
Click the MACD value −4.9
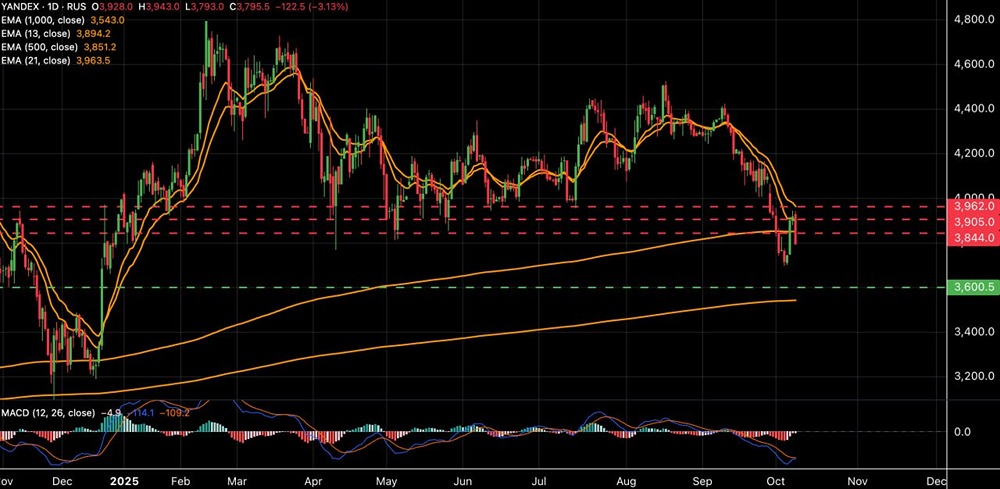click(112, 413)
